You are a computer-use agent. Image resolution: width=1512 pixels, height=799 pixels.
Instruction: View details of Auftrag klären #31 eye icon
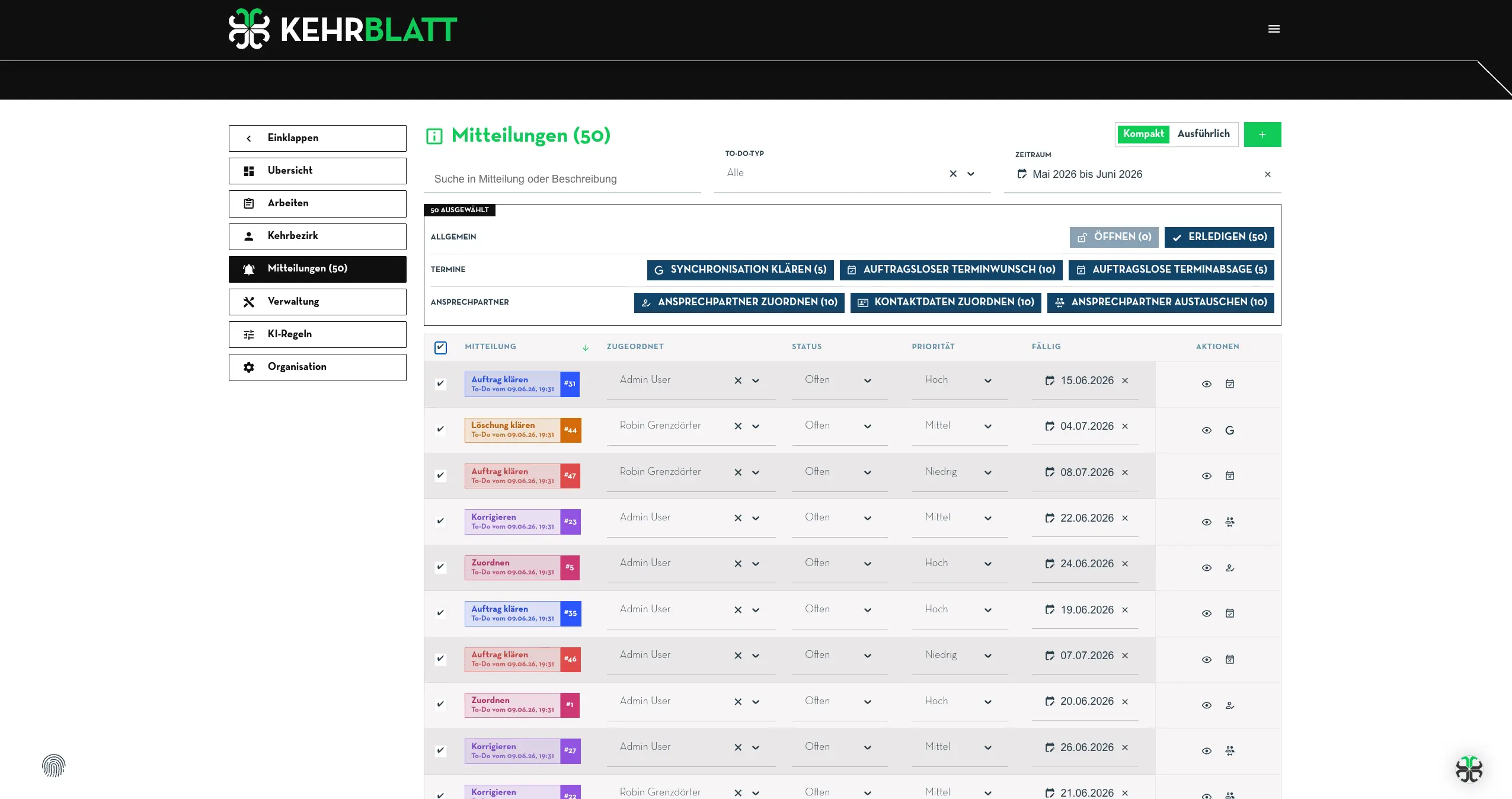1206,384
